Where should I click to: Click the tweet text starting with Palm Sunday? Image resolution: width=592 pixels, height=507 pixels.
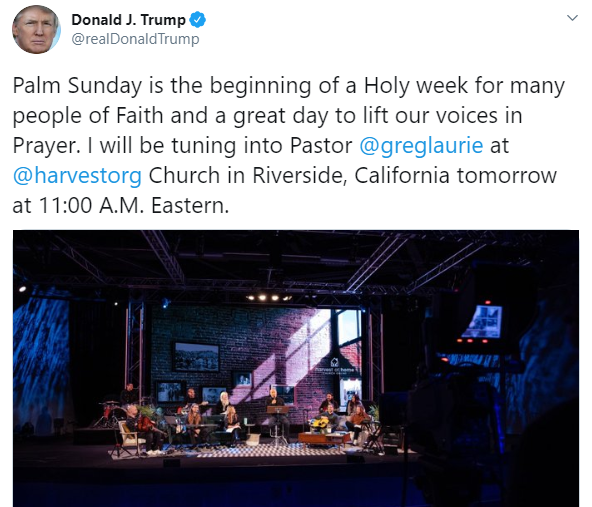[289, 145]
